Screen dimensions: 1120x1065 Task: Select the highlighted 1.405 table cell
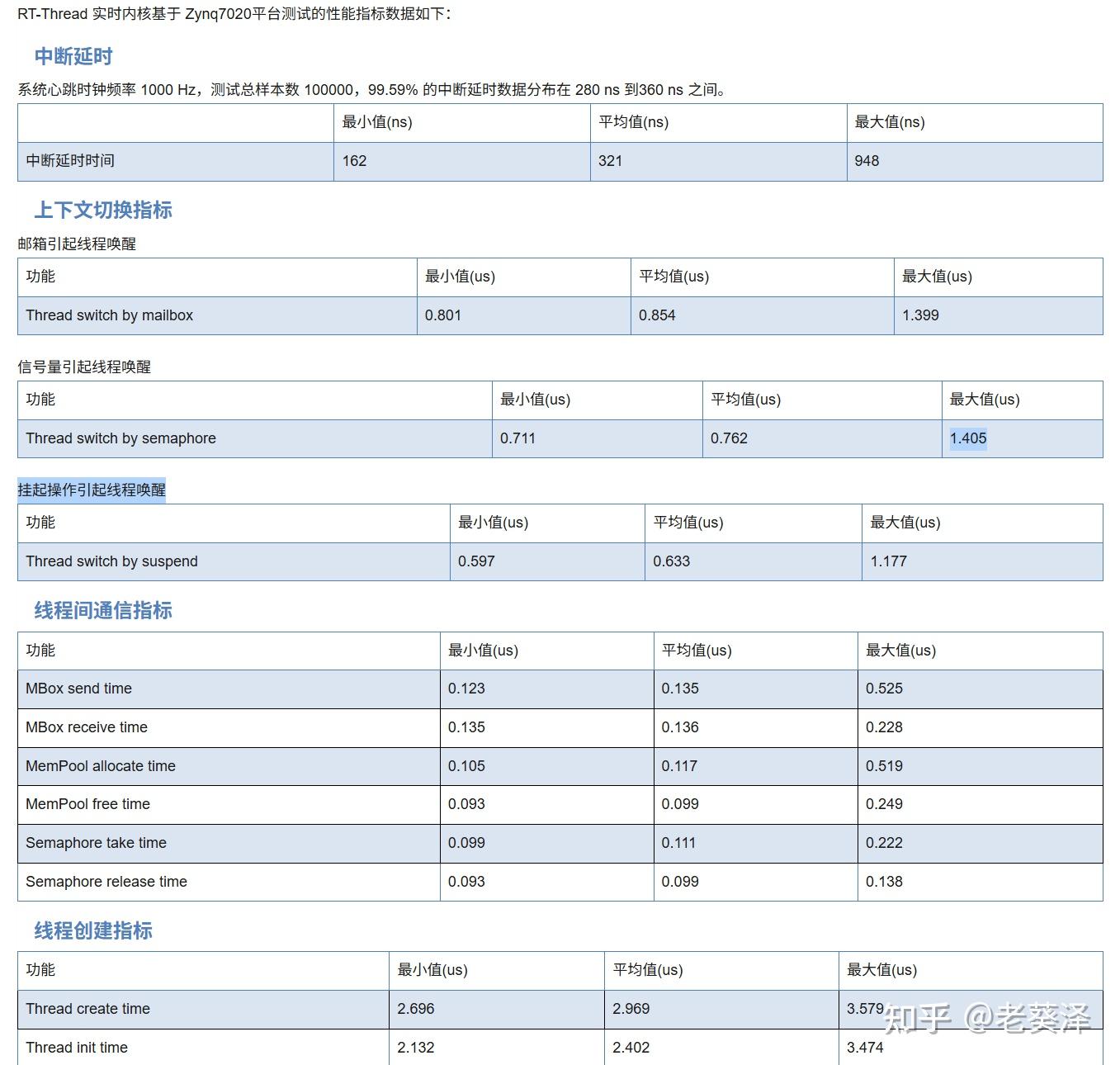pos(966,438)
